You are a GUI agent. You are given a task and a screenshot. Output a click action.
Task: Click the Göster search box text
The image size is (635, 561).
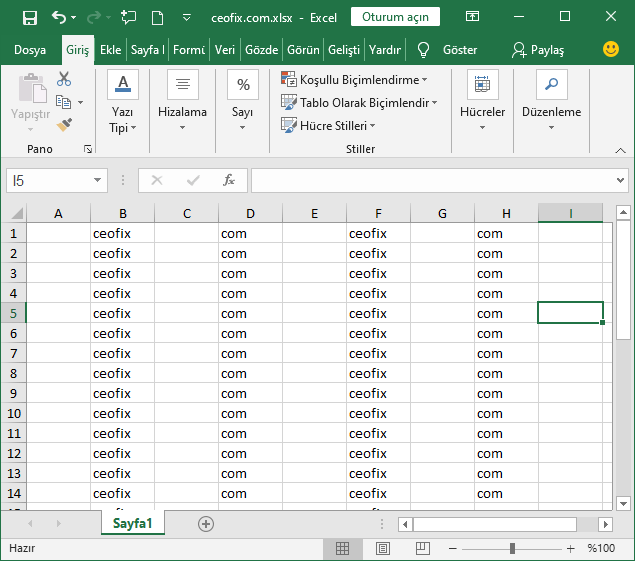coord(460,50)
